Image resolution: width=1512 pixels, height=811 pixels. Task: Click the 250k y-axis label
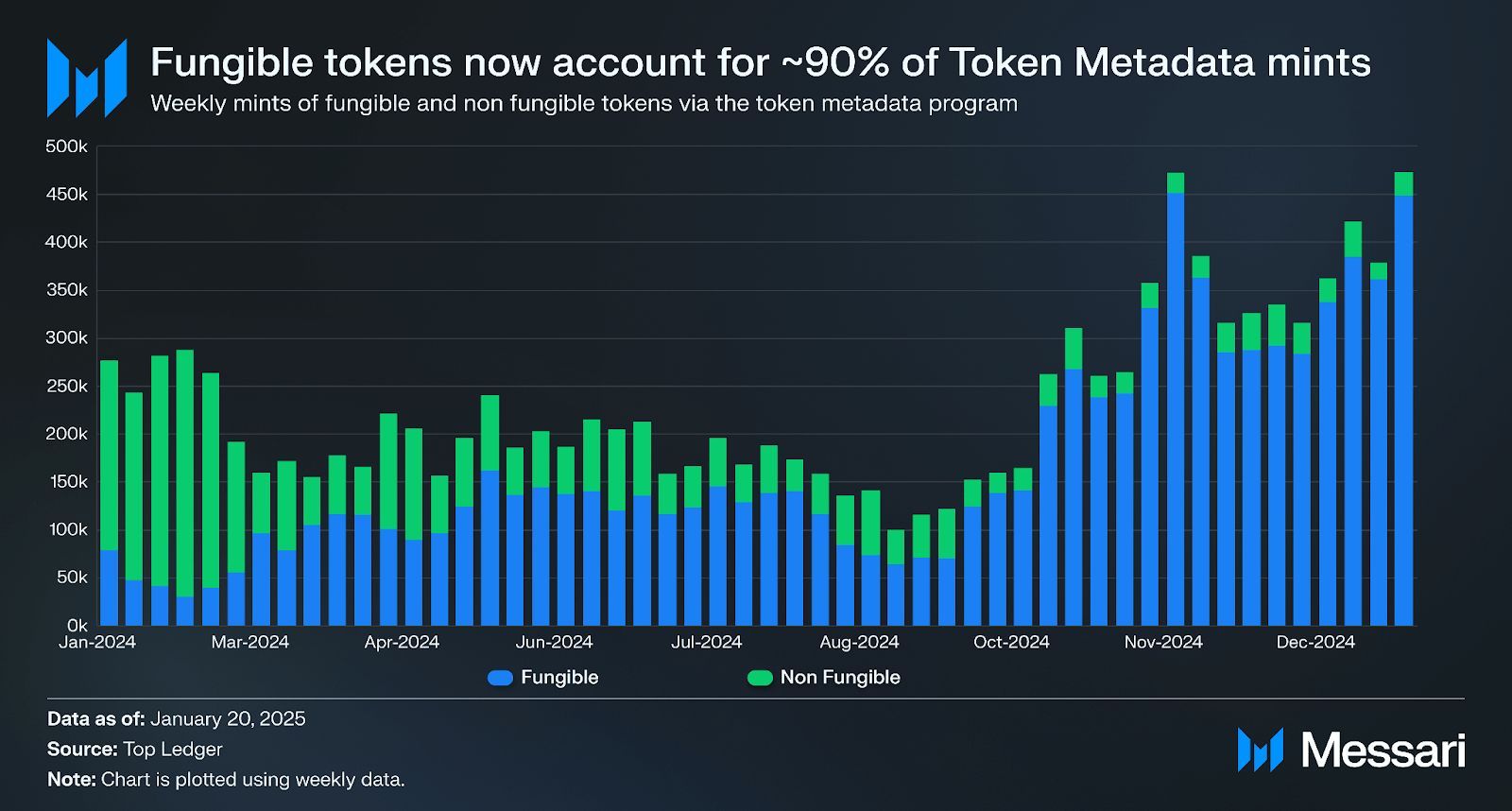tap(67, 386)
